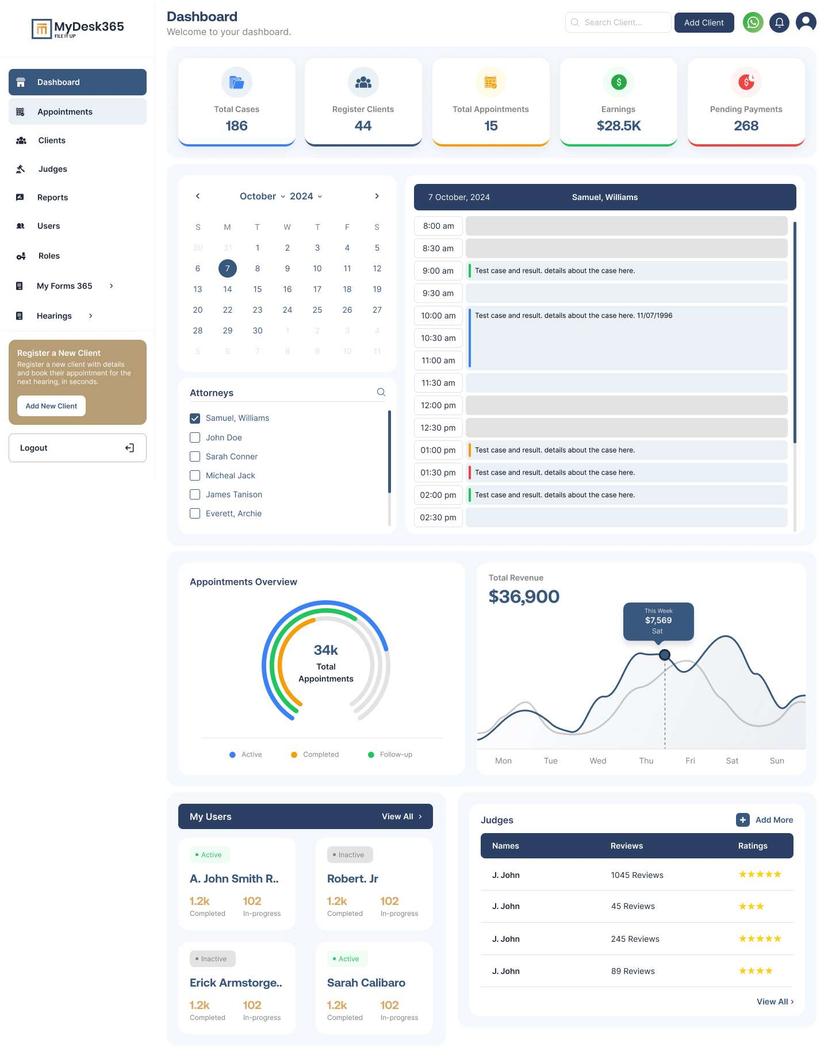Image resolution: width=828 pixels, height=1063 pixels.
Task: Open the Sarah Calibaro user card
Action: (x=374, y=988)
